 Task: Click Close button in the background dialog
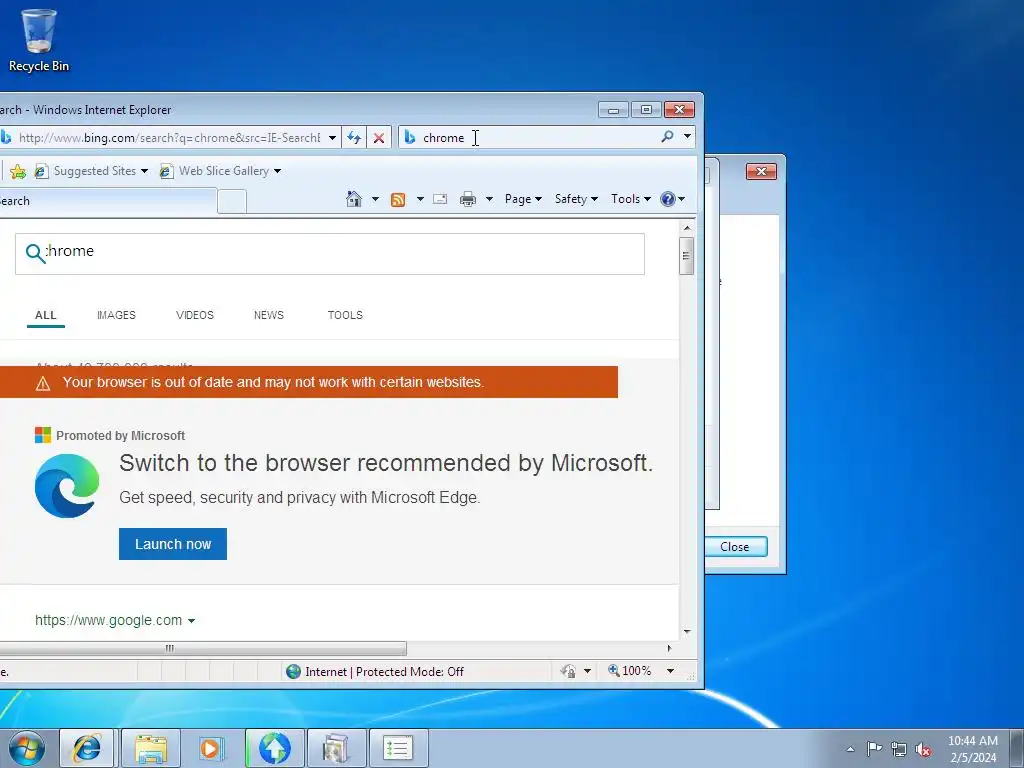click(735, 547)
